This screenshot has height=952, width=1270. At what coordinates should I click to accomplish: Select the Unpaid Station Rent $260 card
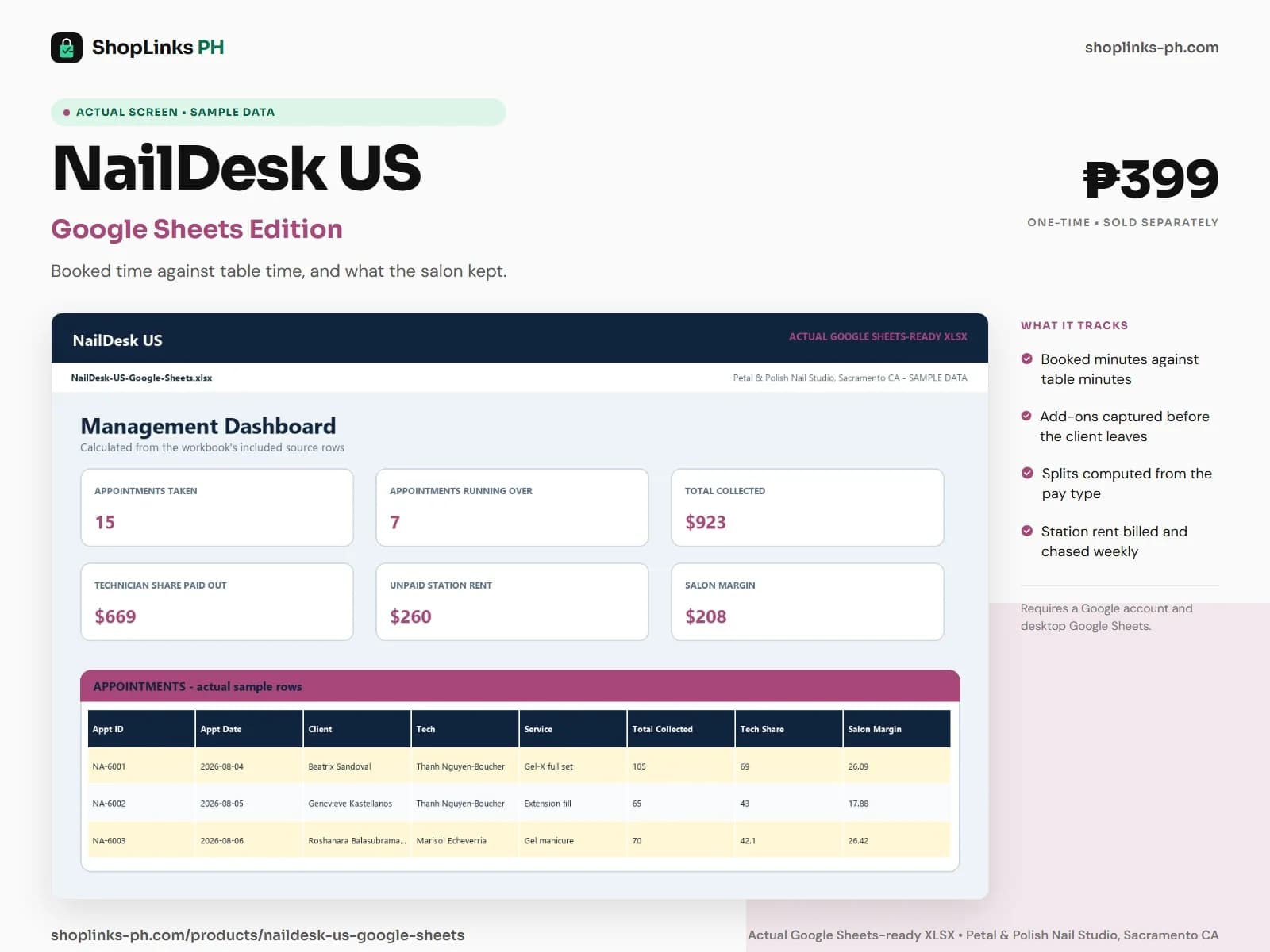point(512,602)
